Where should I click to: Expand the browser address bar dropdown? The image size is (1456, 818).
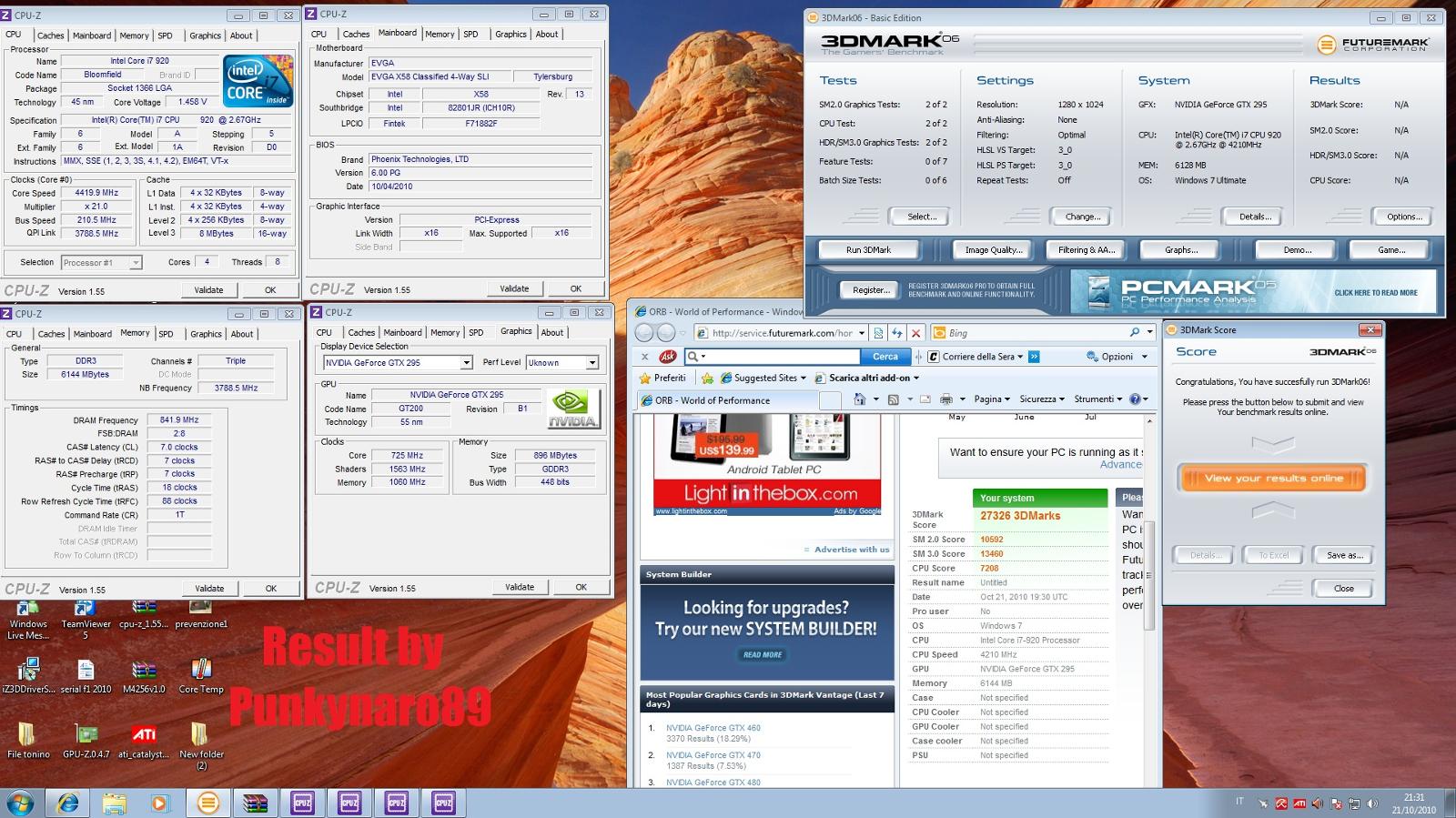point(862,333)
